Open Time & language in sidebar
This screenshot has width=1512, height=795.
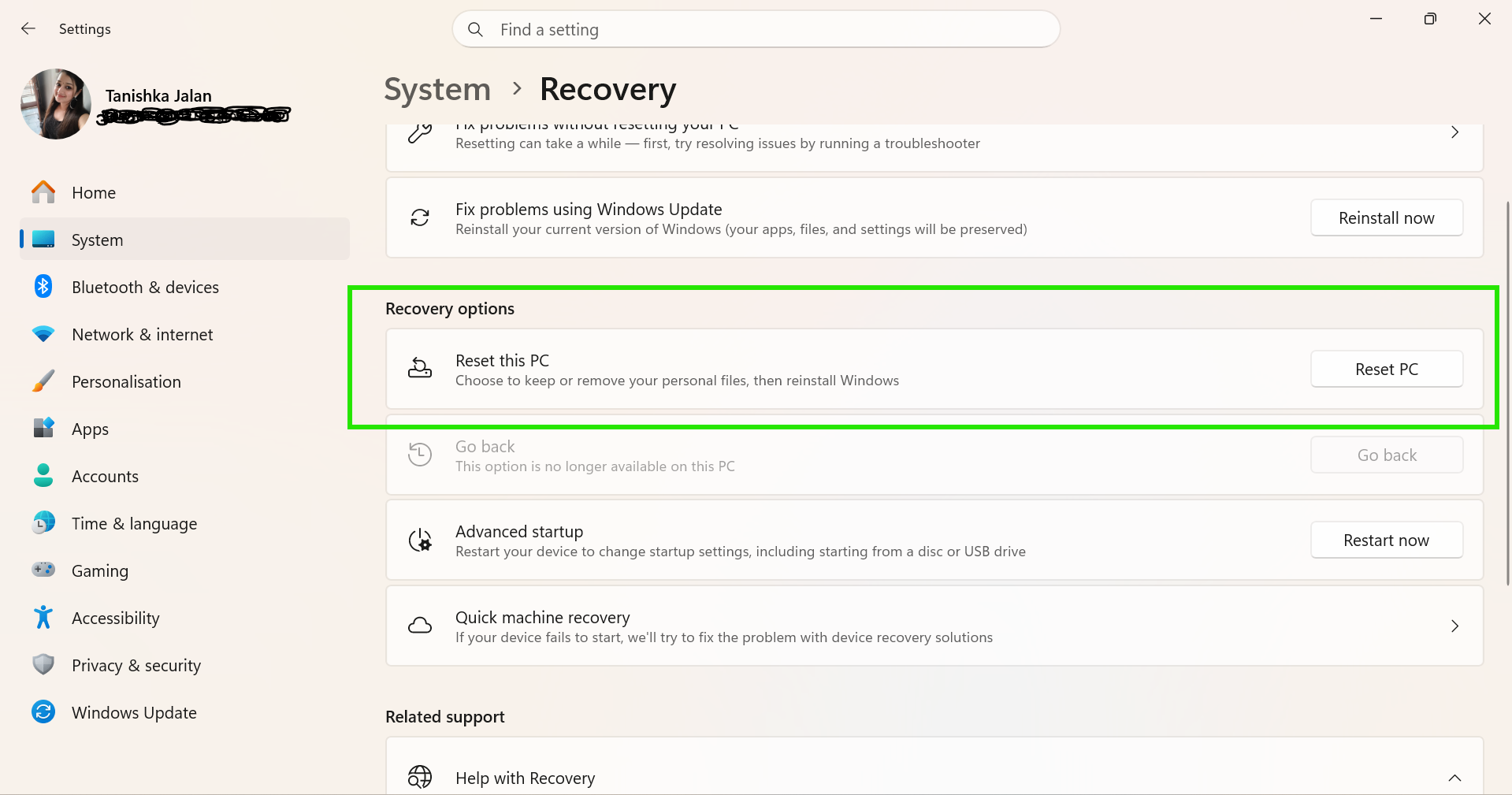(184, 523)
